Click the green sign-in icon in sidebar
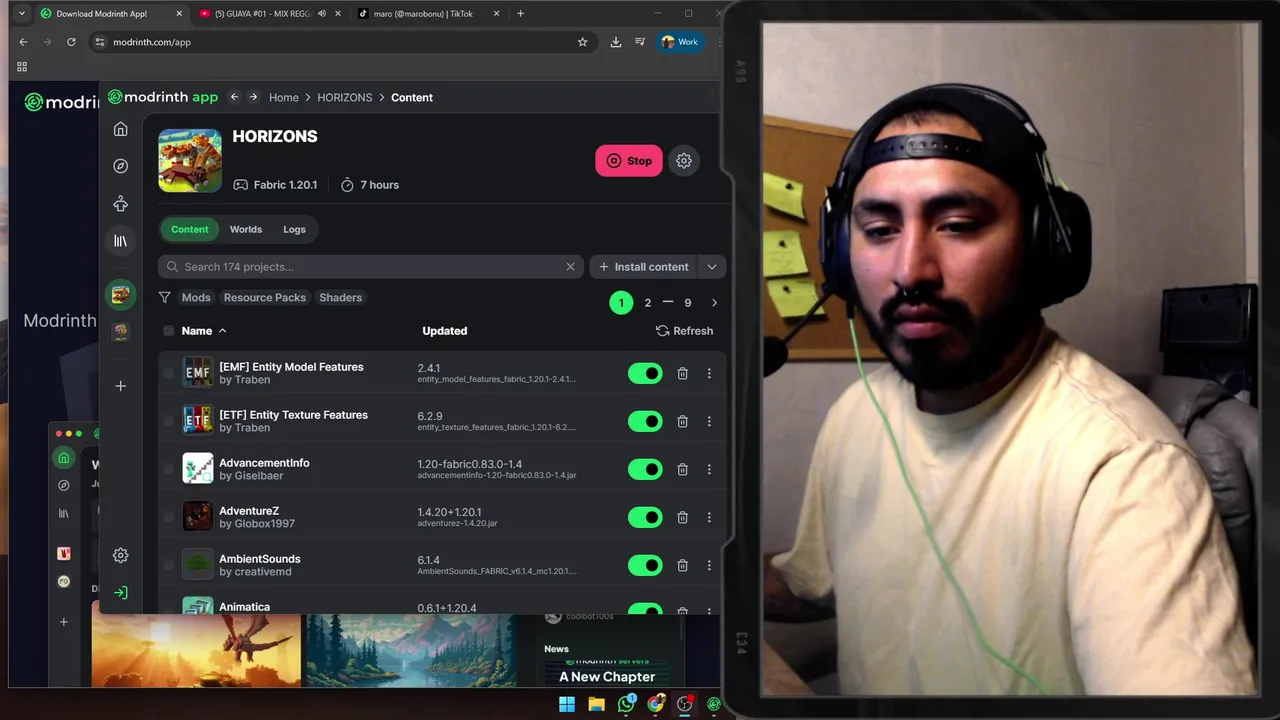The height and width of the screenshot is (720, 1280). tap(120, 593)
